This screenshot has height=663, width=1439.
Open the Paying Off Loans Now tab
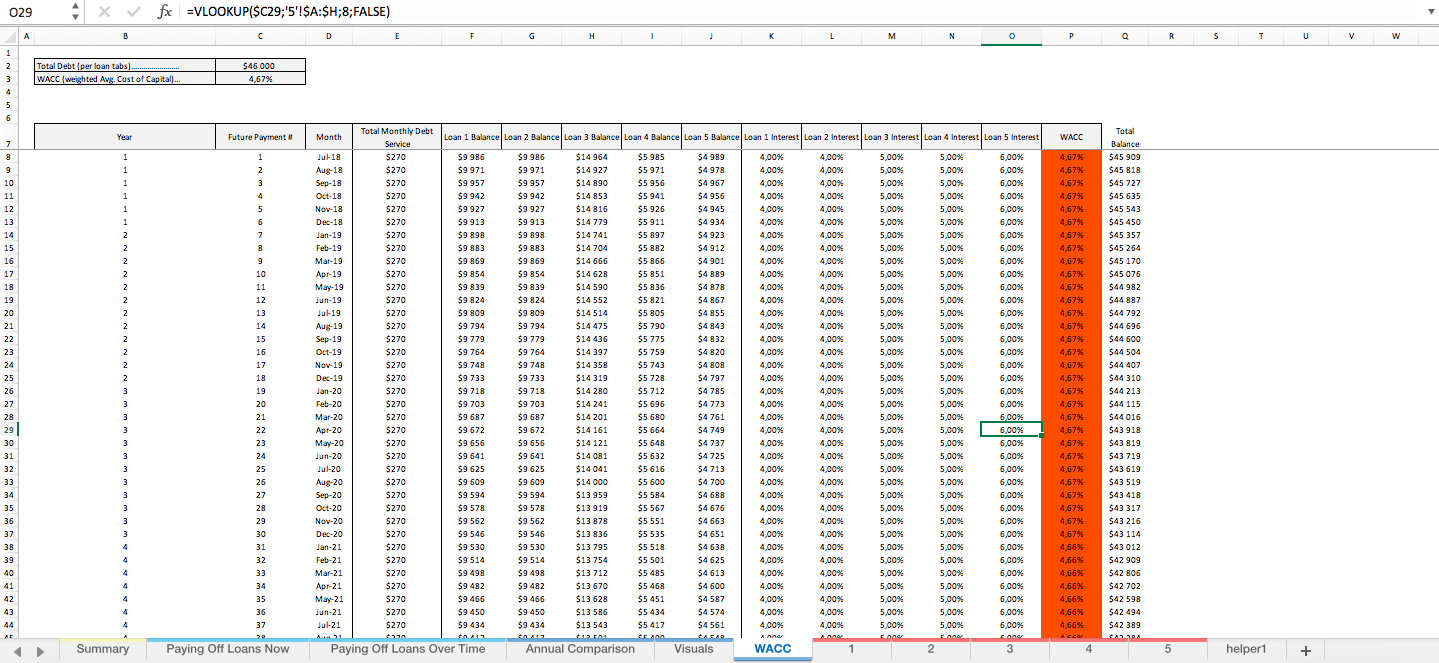(227, 649)
